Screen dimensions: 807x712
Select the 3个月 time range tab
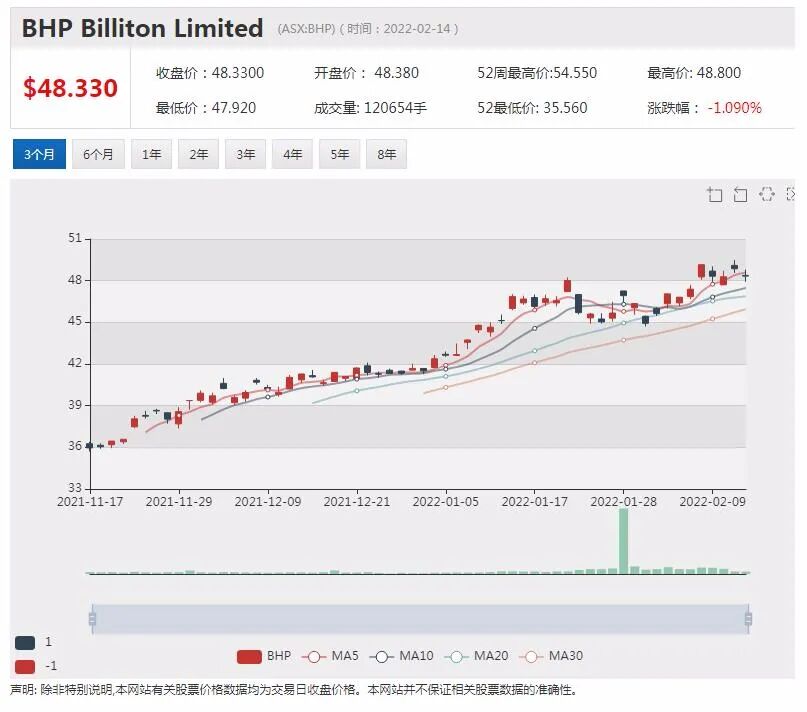(39, 154)
